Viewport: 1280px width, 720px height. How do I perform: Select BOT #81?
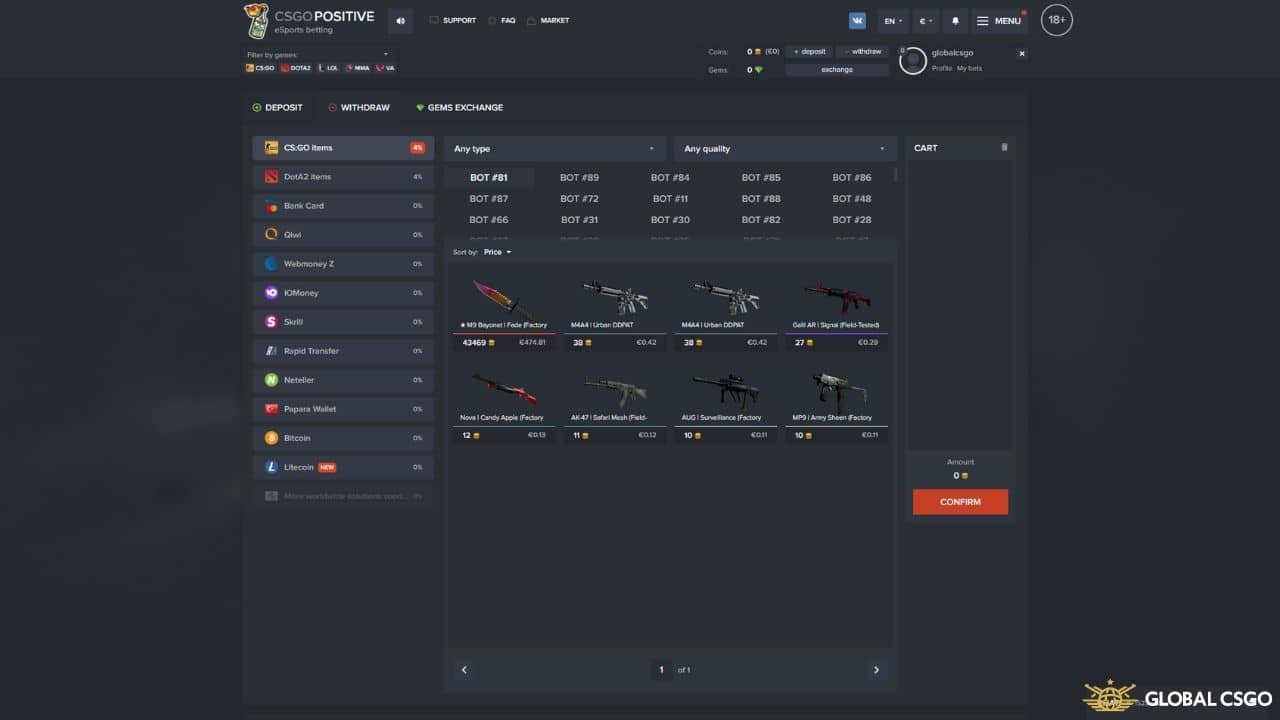(x=489, y=178)
